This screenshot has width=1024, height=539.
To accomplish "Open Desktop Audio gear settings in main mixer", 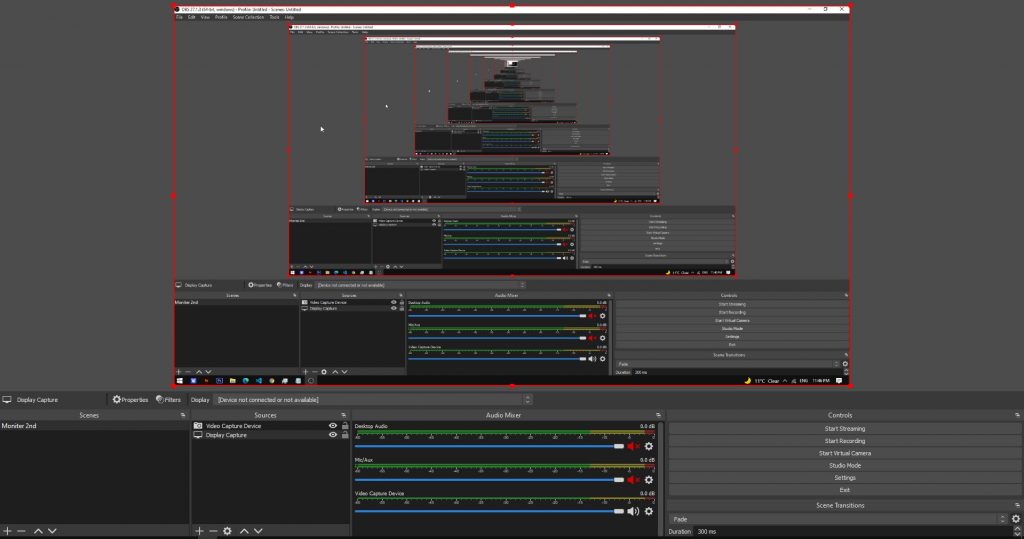I will click(648, 446).
